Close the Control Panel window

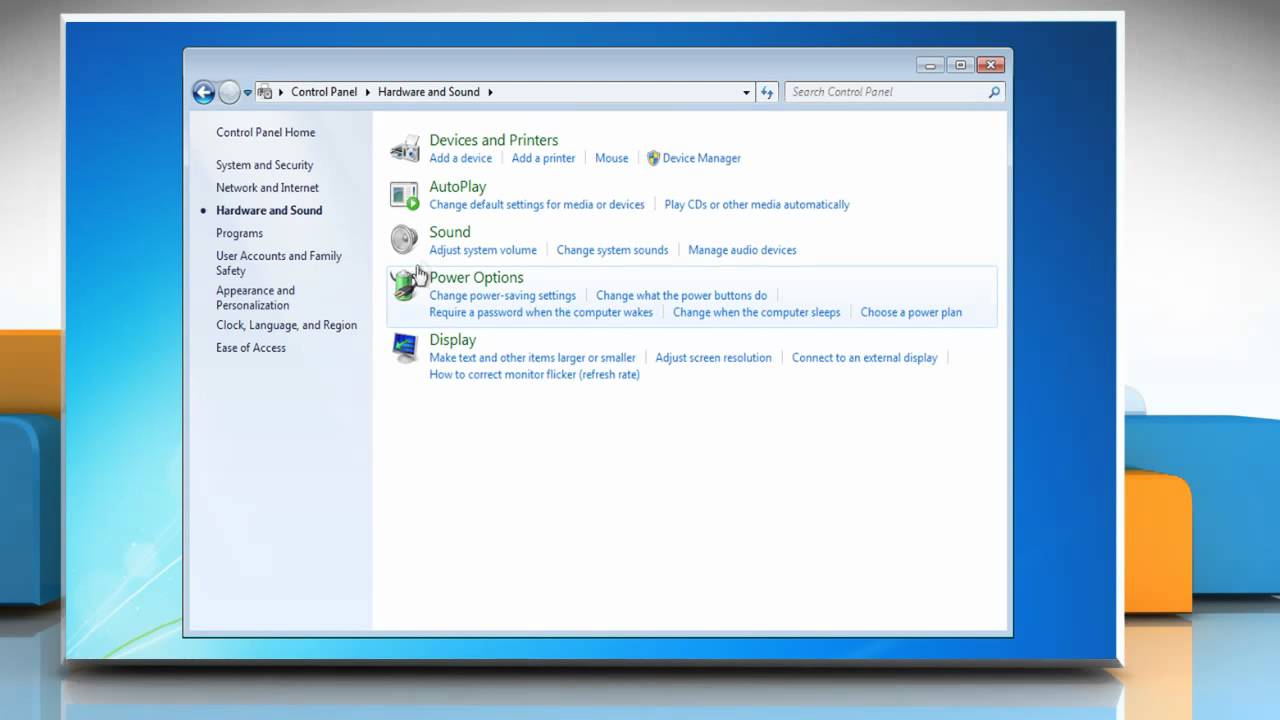tap(991, 65)
